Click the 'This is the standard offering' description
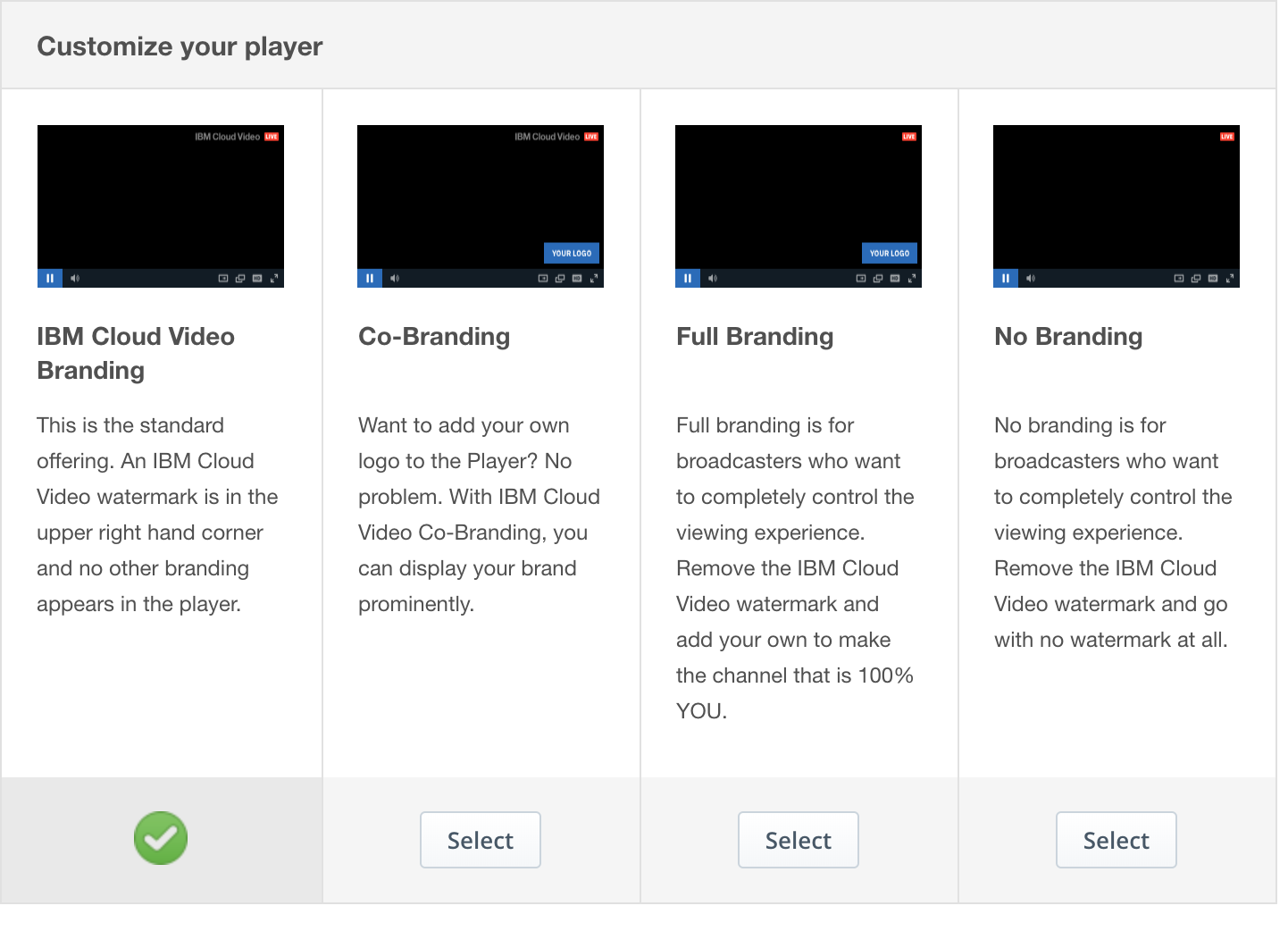The height and width of the screenshot is (931, 1288). click(157, 515)
